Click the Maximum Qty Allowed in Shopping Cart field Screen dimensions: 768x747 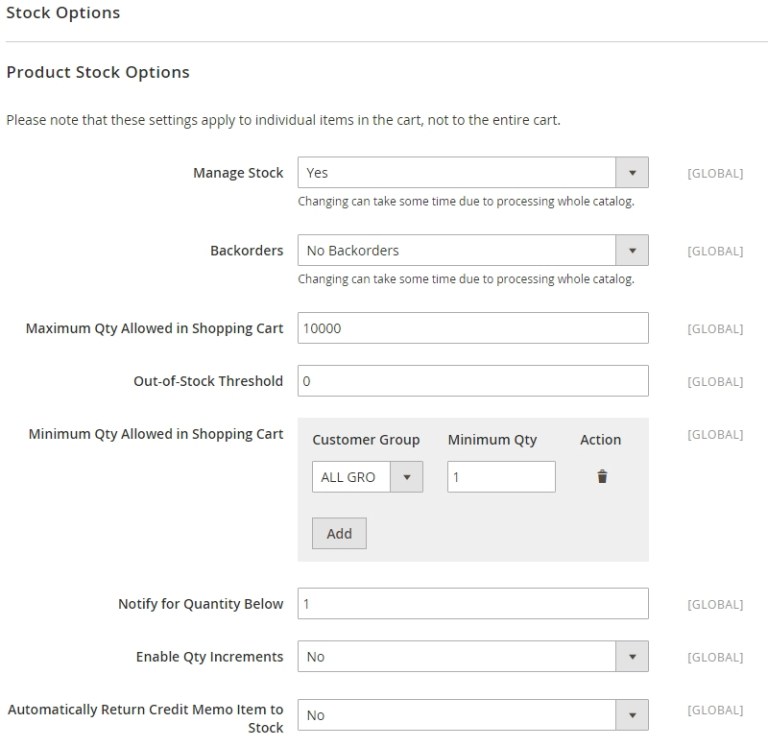point(472,328)
